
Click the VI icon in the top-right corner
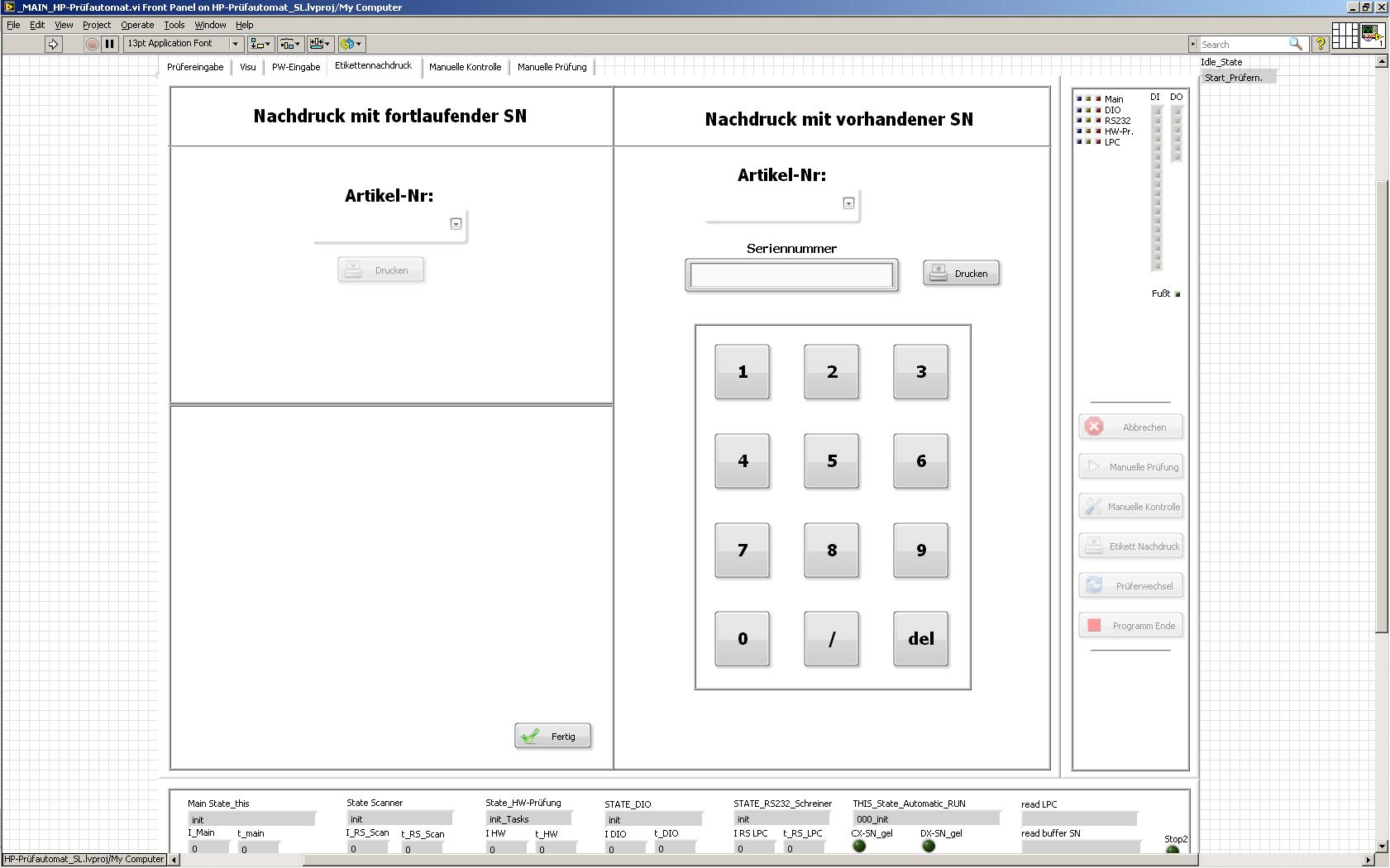coord(1372,36)
